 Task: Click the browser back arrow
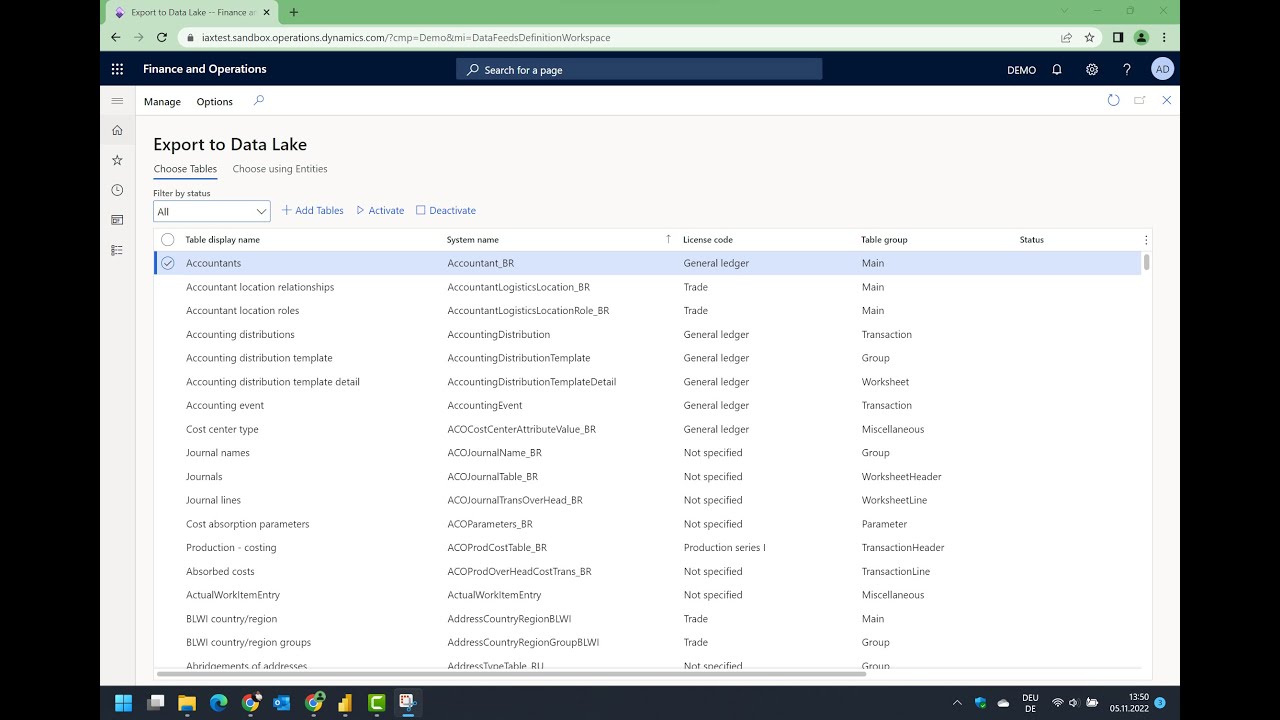[115, 37]
